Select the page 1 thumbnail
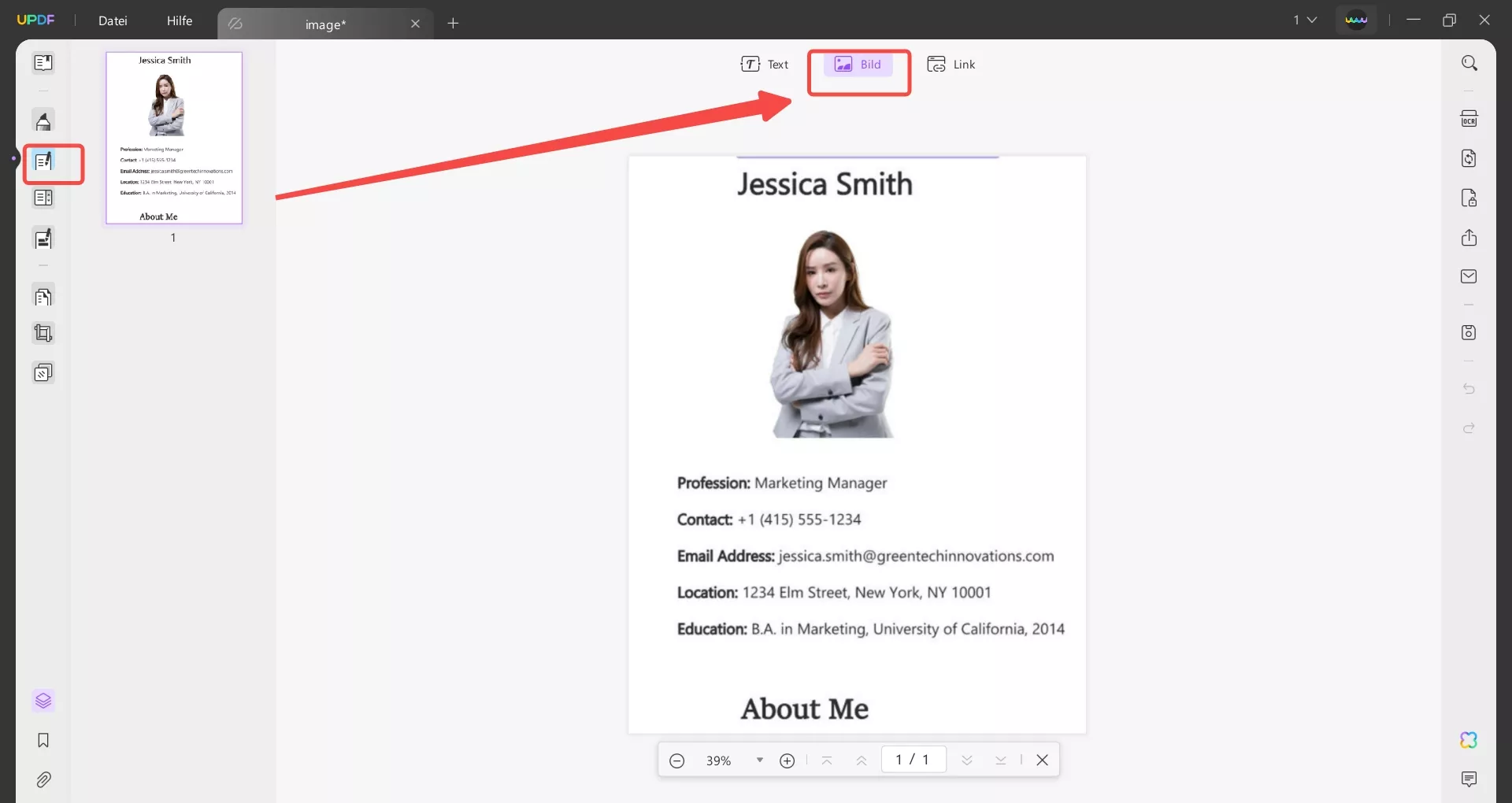The width and height of the screenshot is (1512, 803). (x=174, y=138)
